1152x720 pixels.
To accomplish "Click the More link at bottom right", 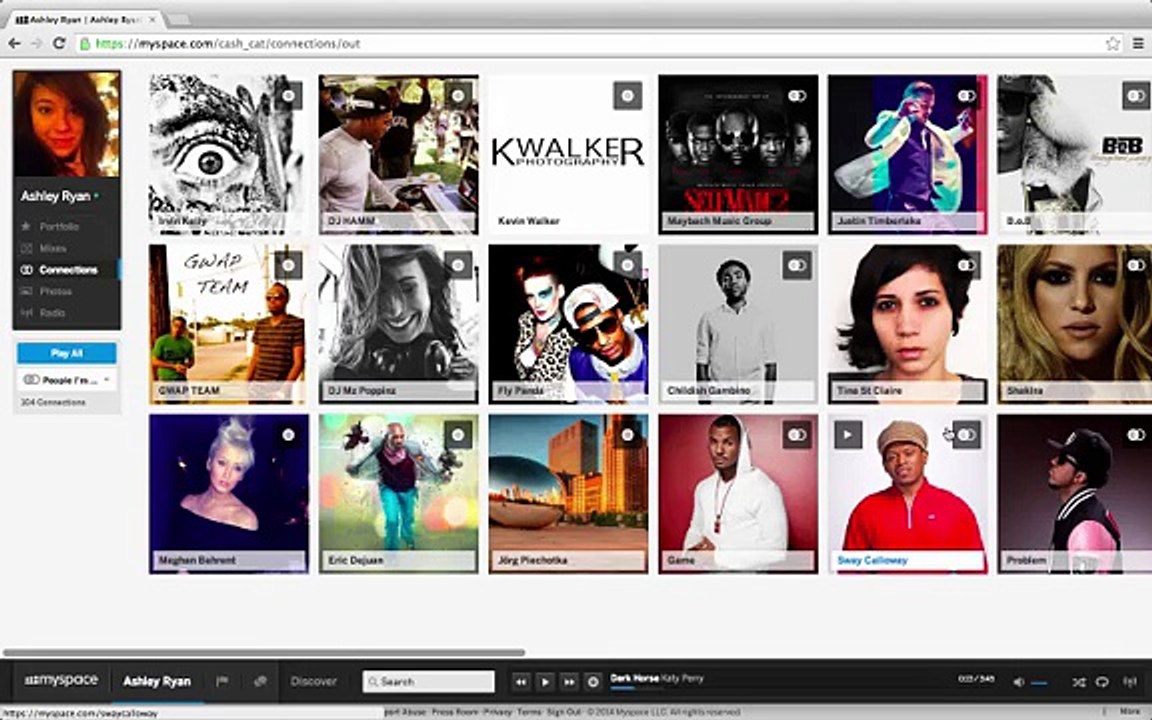I will [x=1129, y=712].
